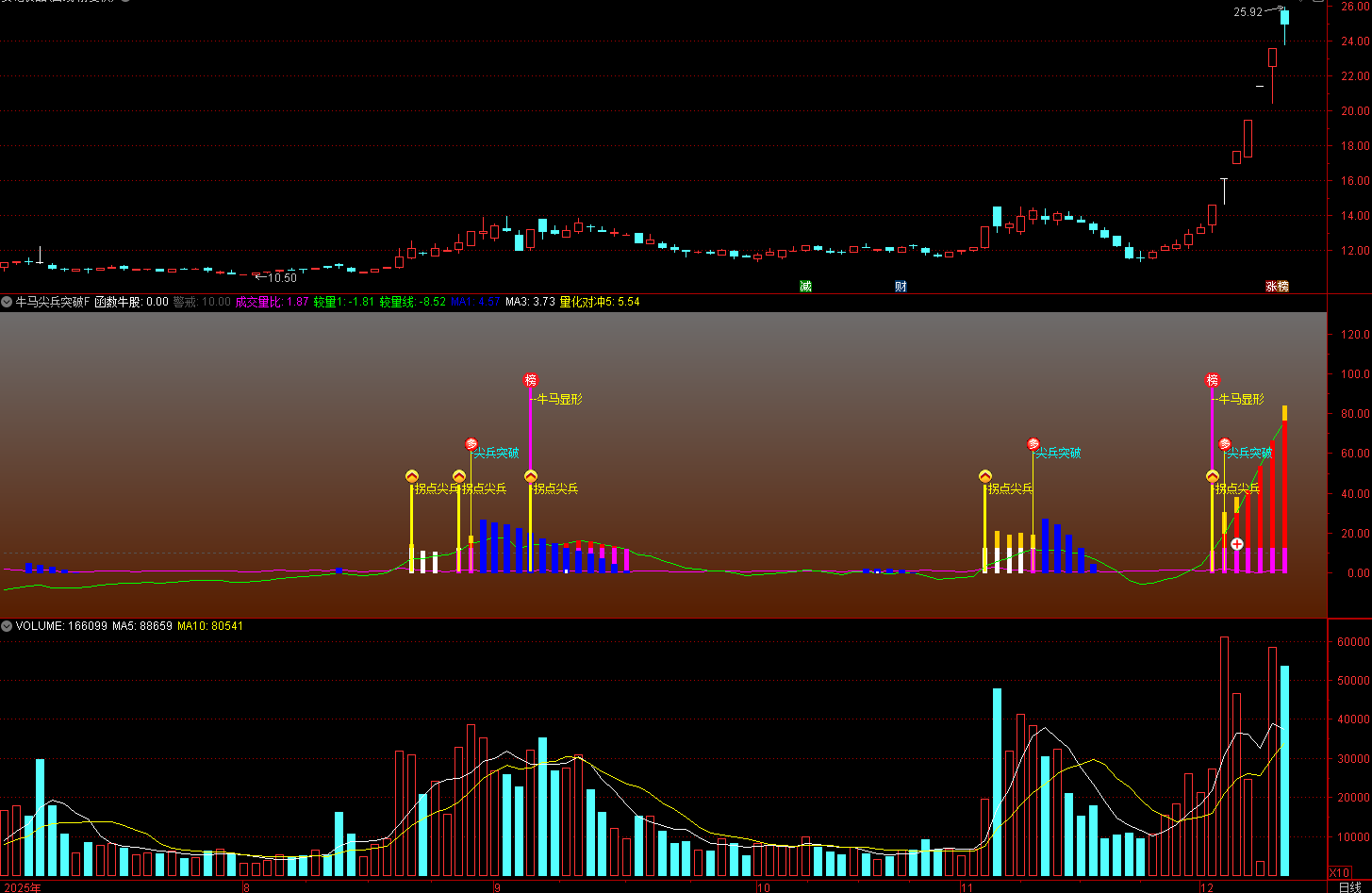Viewport: 1372px width, 893px height.
Task: Click the VOLUME: 166099 readout
Action: [x=61, y=625]
